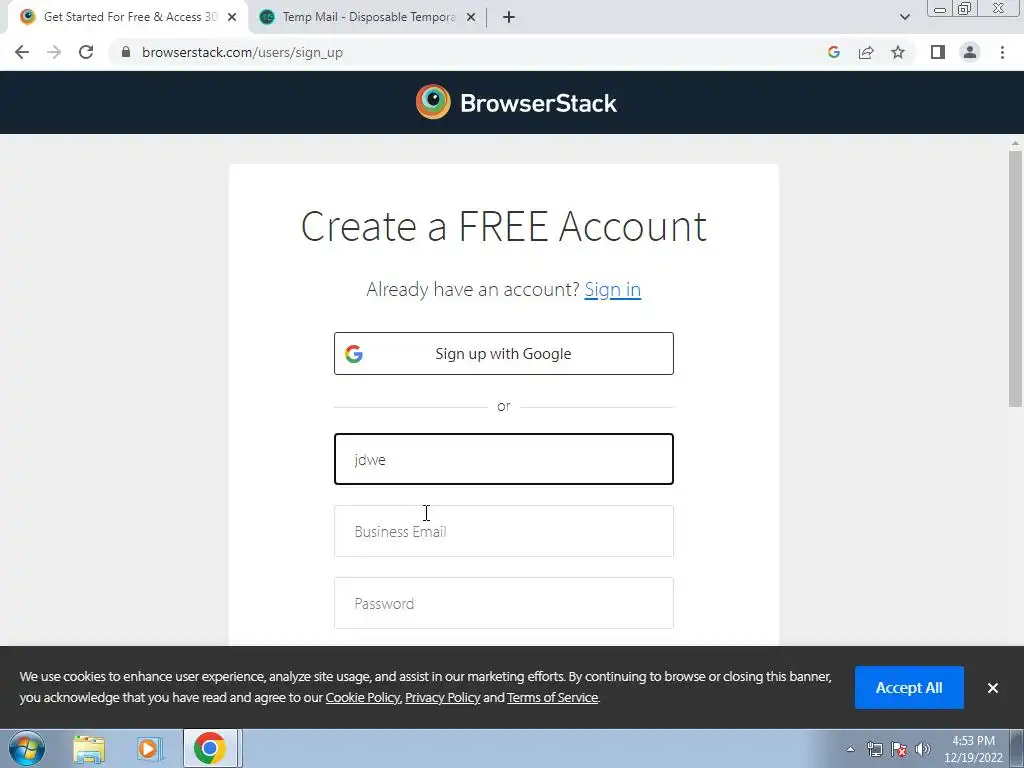Follow the Sign in link
This screenshot has height=768, width=1024.
click(613, 289)
